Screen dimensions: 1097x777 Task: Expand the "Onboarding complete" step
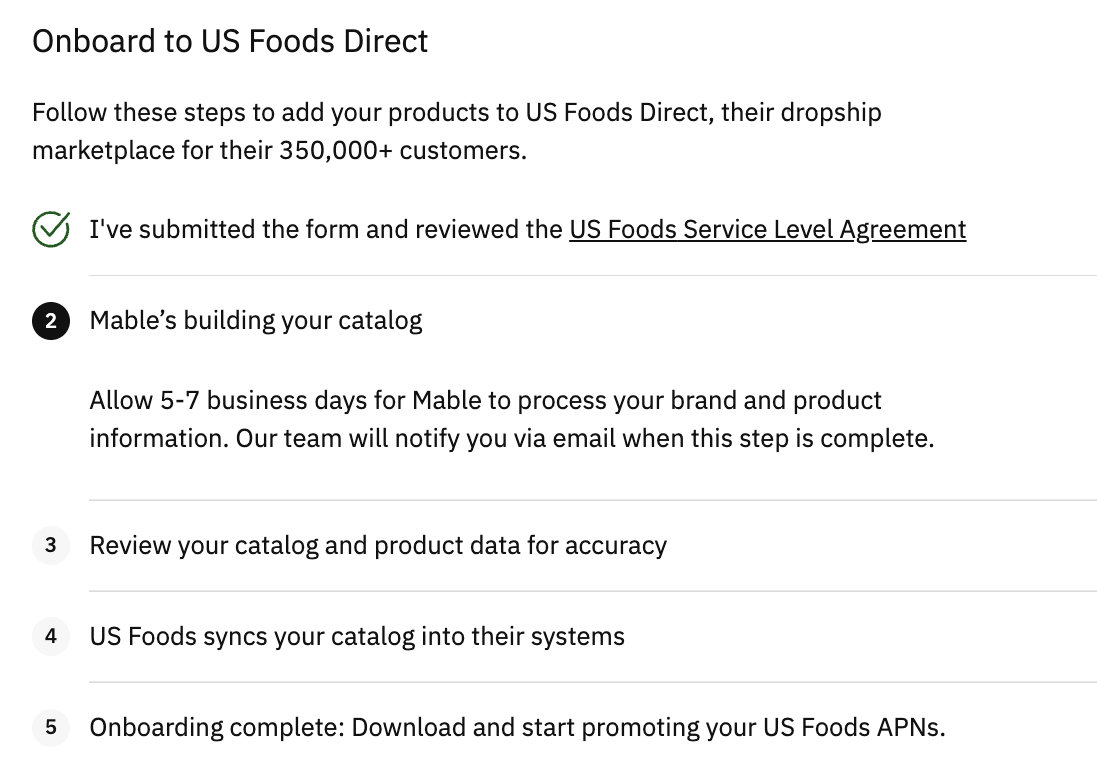pyautogui.click(x=517, y=727)
